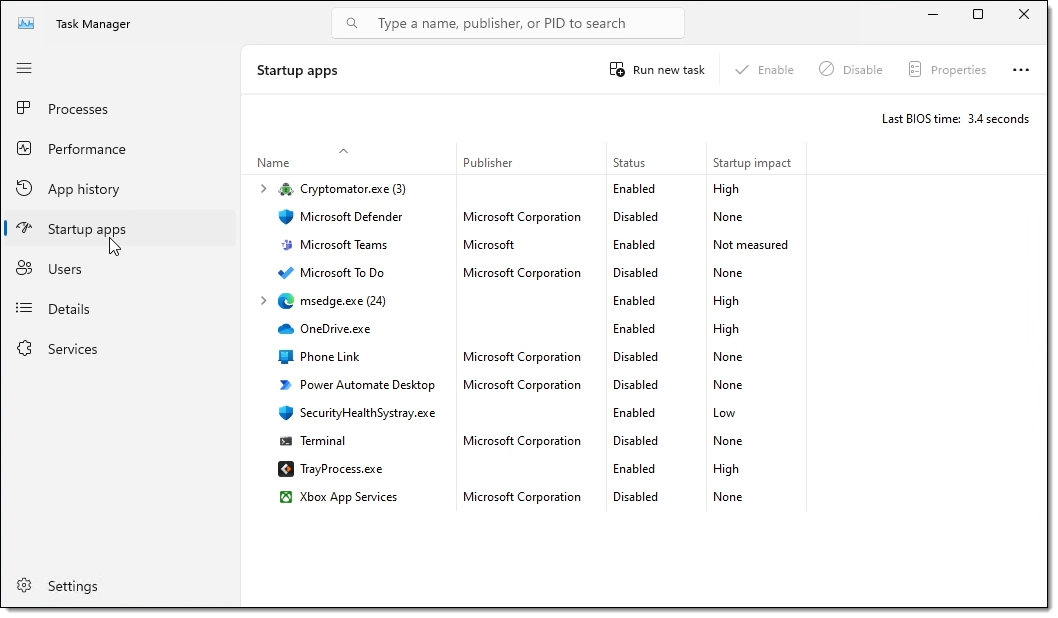Click the Run new task button
Image resolution: width=1058 pixels, height=618 pixels.
pyautogui.click(x=657, y=70)
